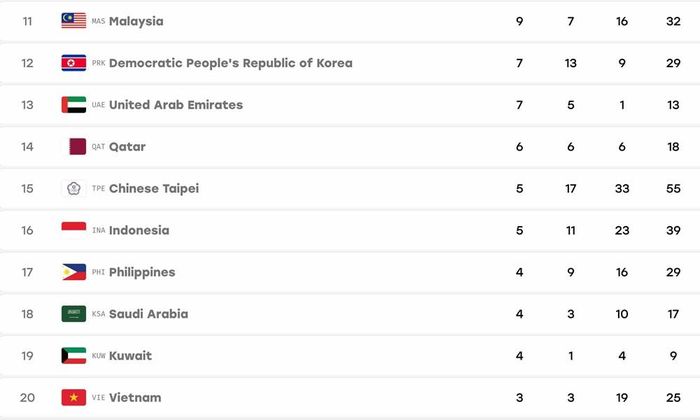Select the United Arab Emirates flag
Image resolution: width=700 pixels, height=420 pixels.
(74, 104)
